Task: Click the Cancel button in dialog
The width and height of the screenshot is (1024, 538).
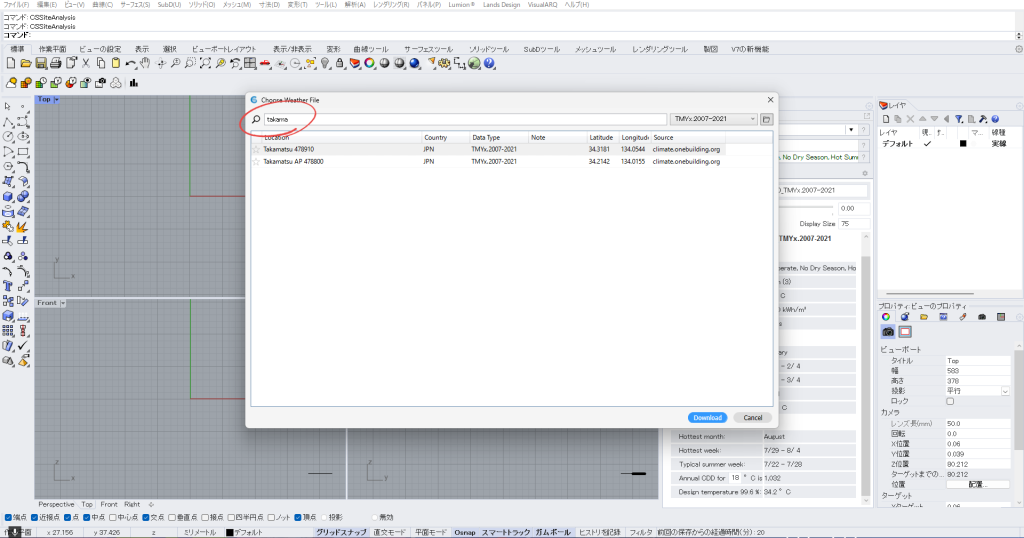Action: click(x=752, y=417)
